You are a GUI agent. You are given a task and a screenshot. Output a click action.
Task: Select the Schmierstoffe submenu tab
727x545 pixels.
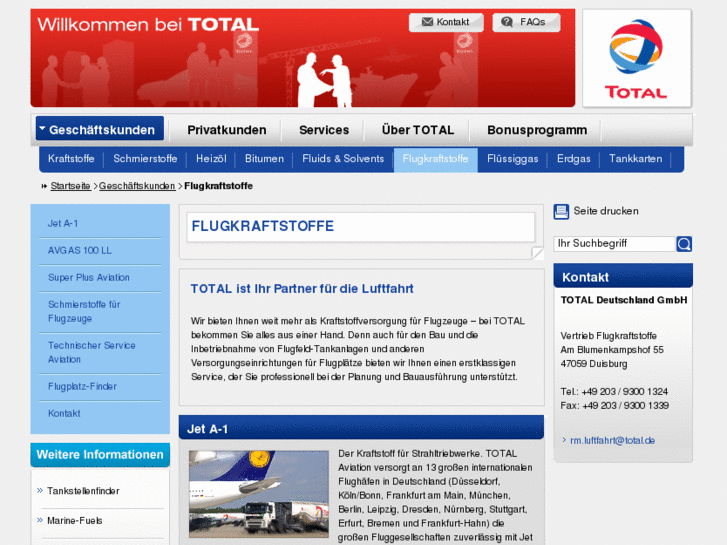(145, 159)
